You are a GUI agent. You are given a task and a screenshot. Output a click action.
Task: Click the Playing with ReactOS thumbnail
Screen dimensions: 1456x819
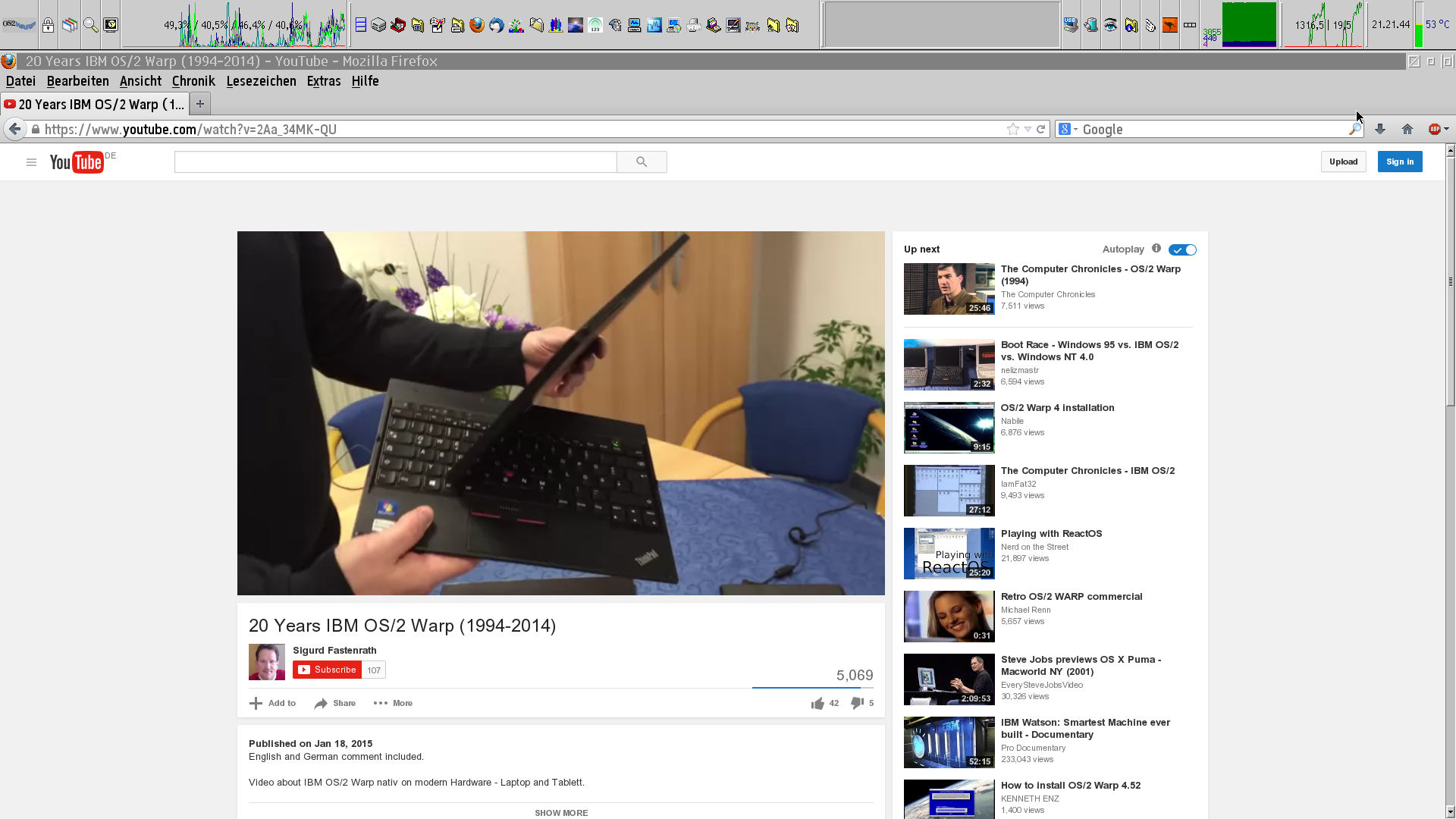coord(949,554)
